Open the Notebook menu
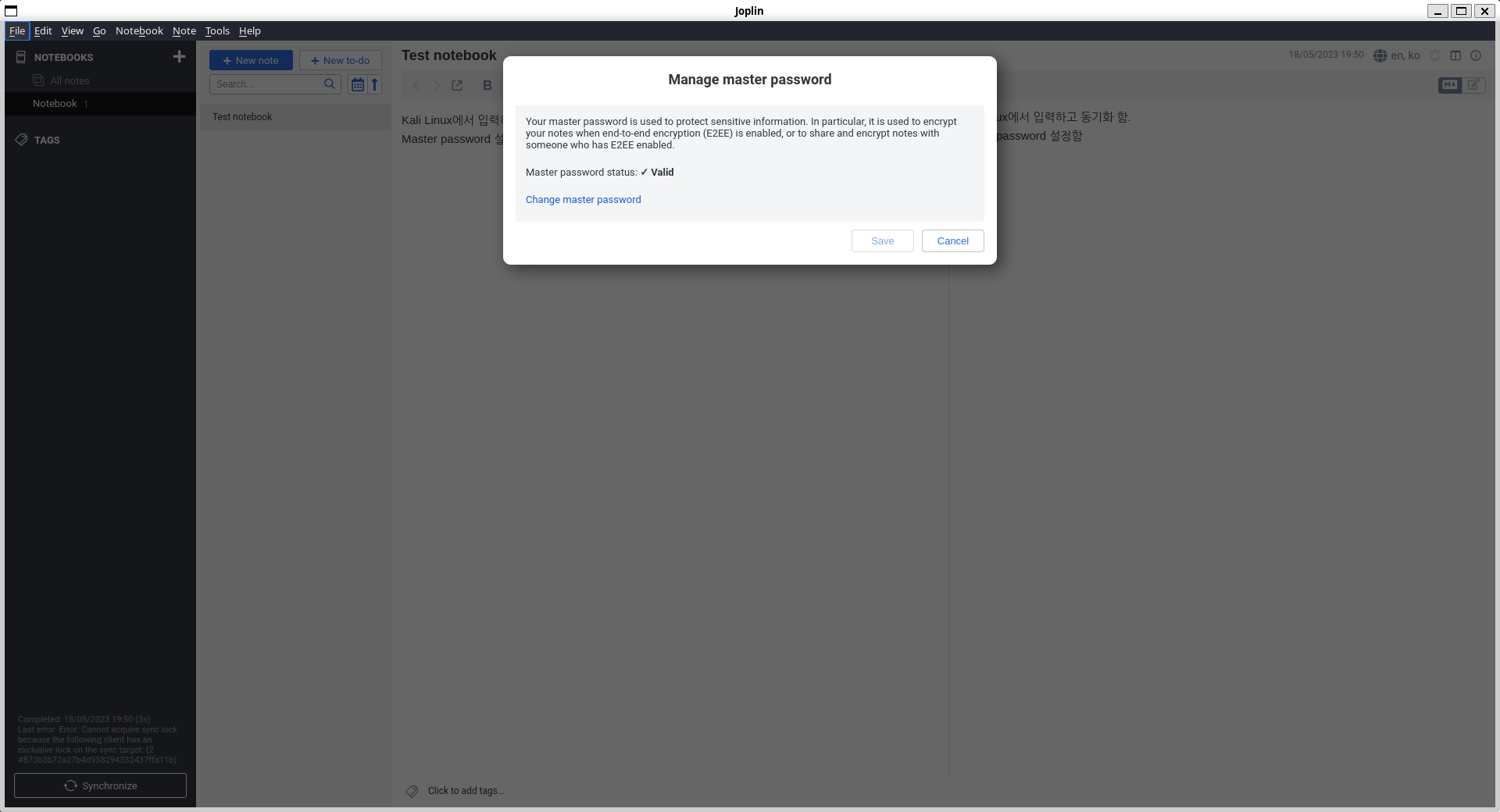This screenshot has height=812, width=1500. [x=139, y=30]
